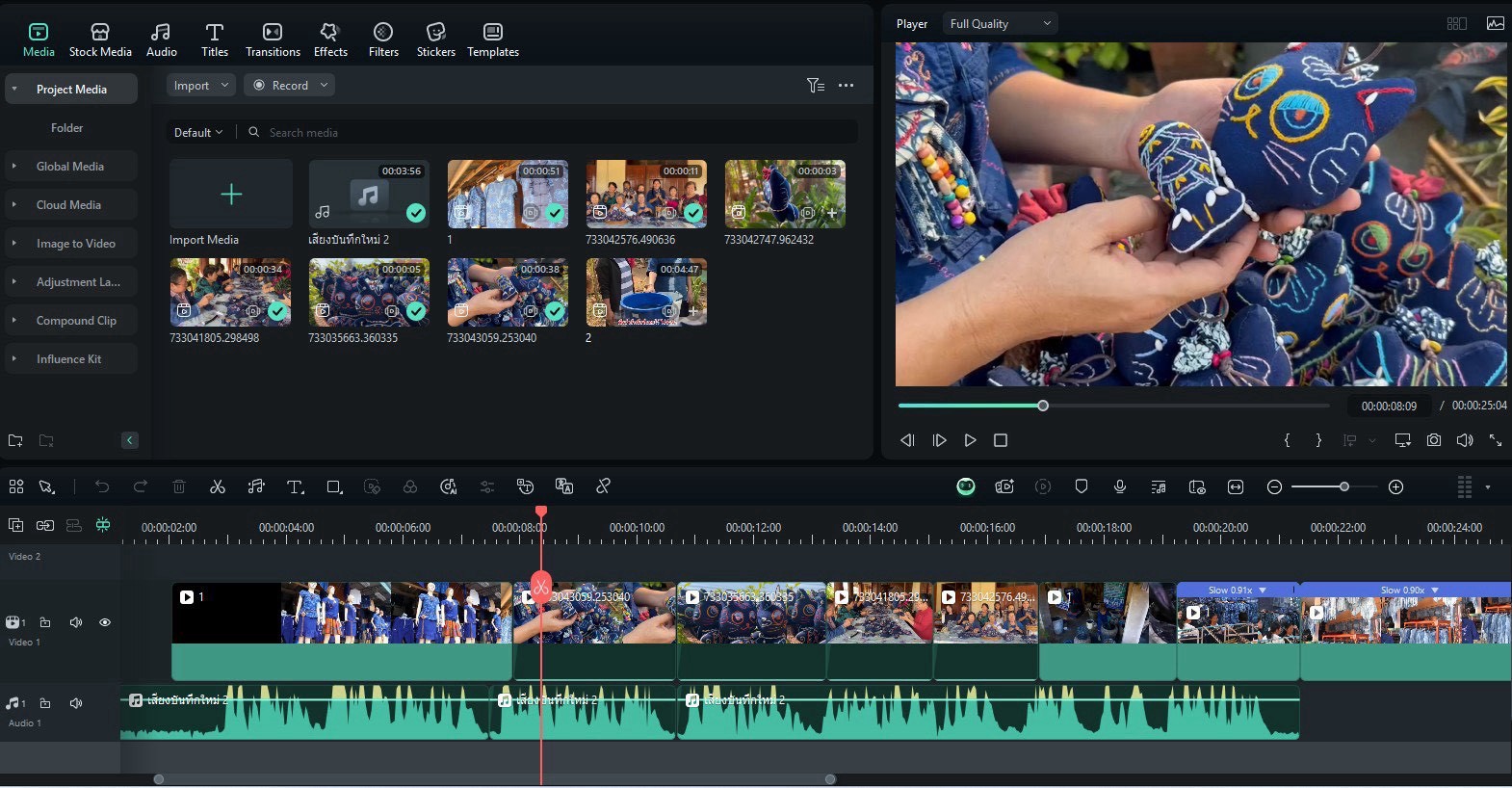
Task: Take a snapshot with the camera icon
Action: coord(1434,440)
